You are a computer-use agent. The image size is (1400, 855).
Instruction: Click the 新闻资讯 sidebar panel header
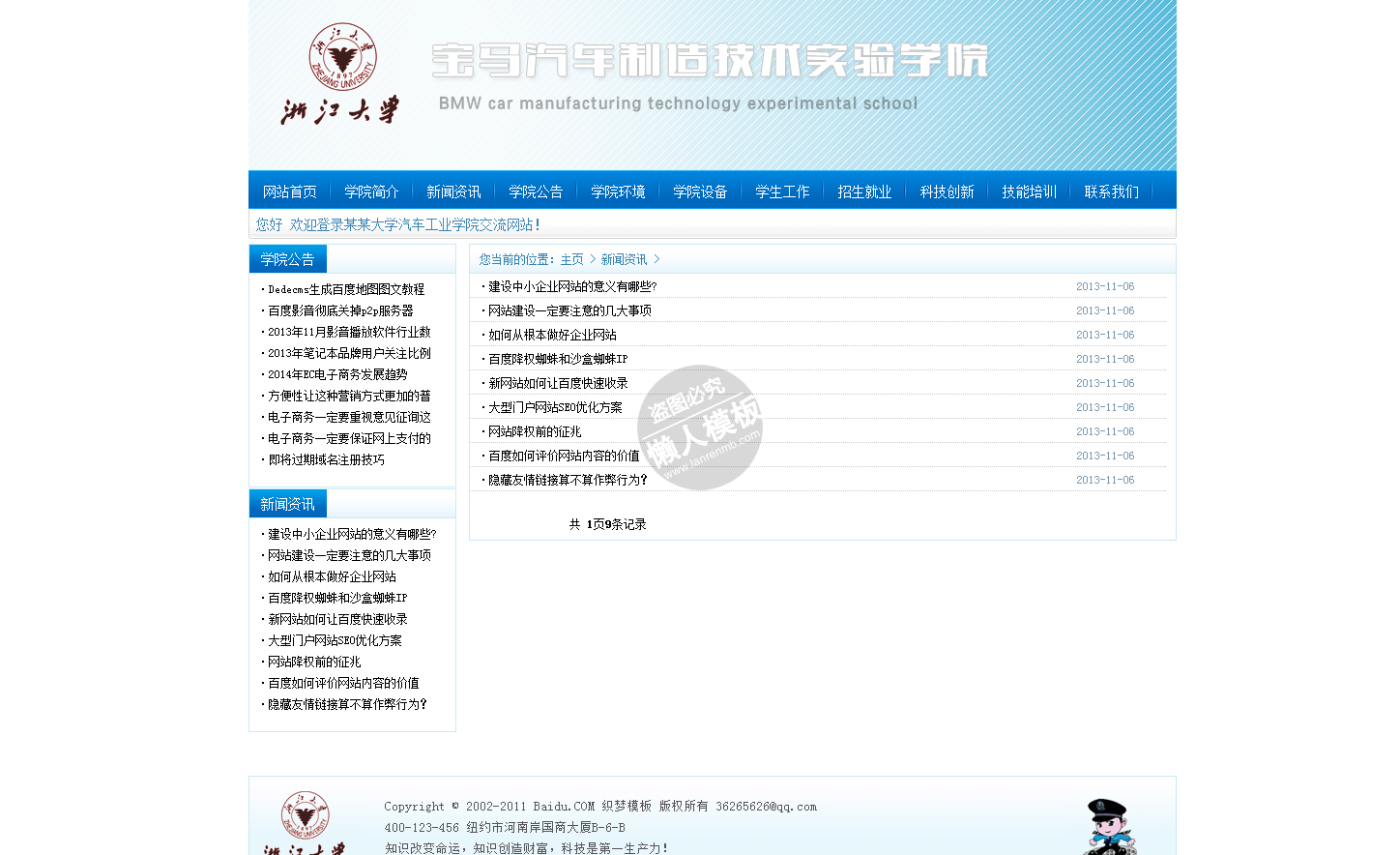pyautogui.click(x=287, y=504)
